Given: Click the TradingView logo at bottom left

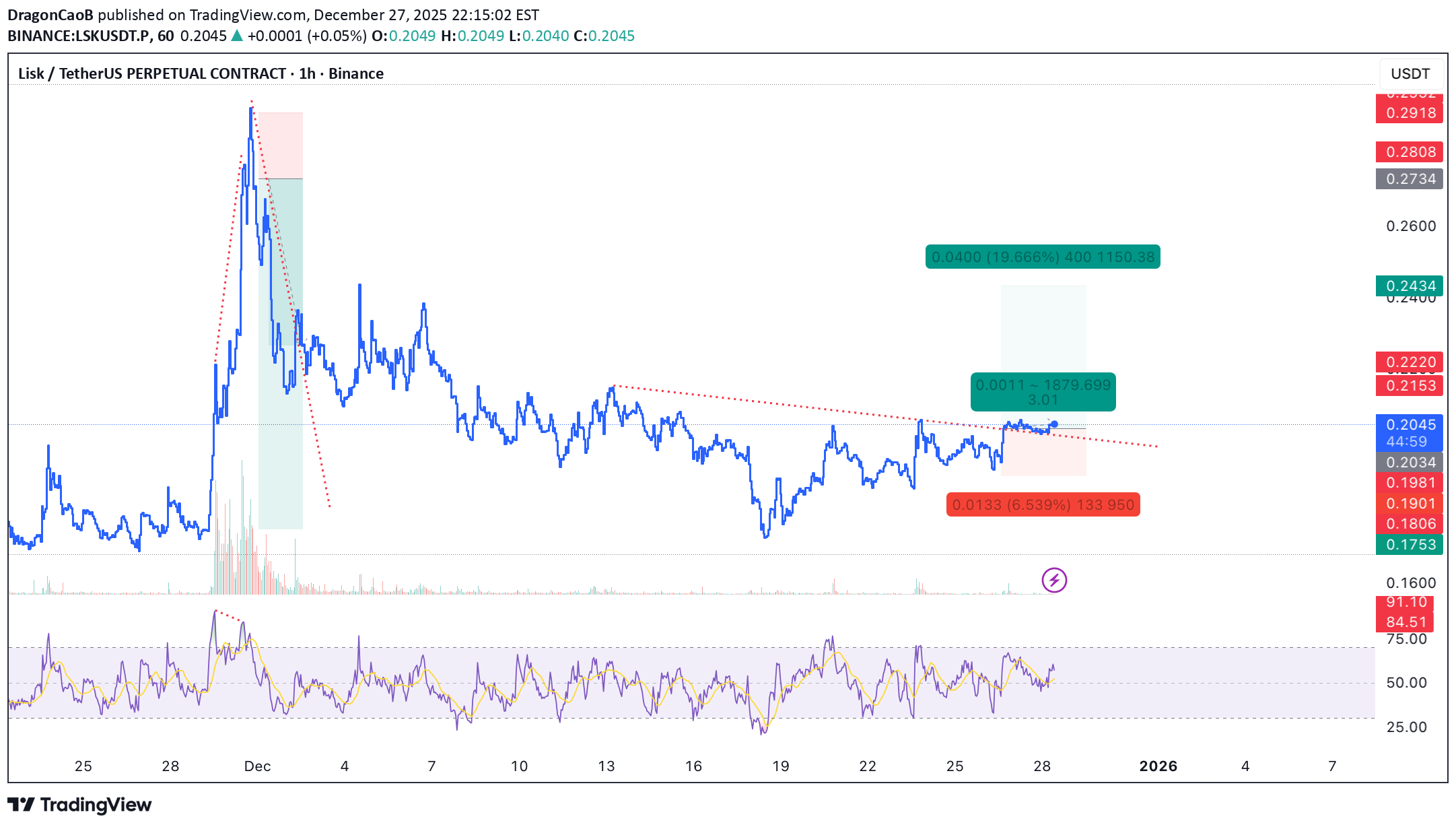Looking at the screenshot, I should click(79, 805).
